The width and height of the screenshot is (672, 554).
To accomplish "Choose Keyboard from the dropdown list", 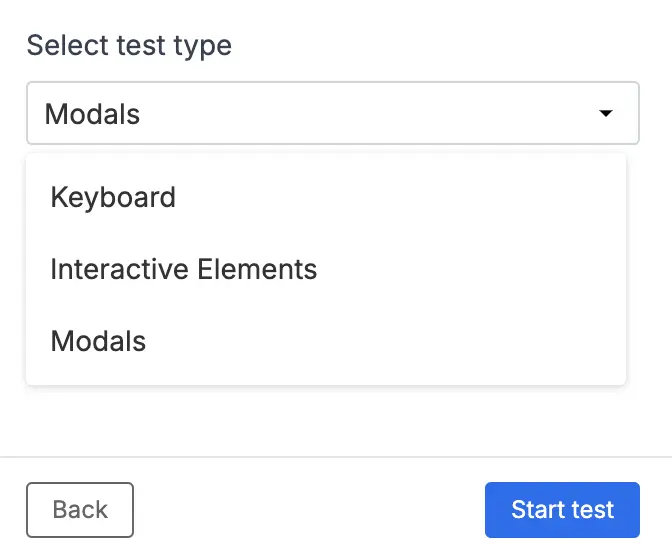I will point(113,197).
